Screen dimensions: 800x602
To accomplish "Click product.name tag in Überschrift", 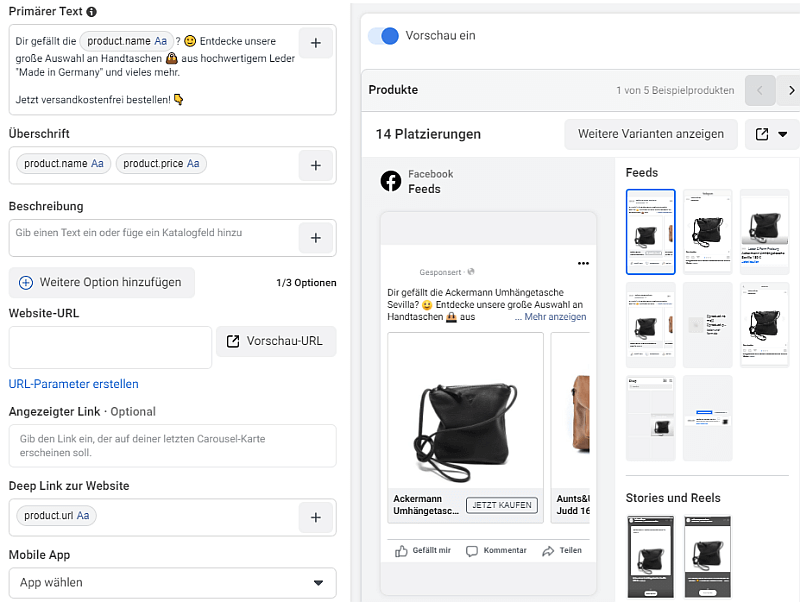I will coord(64,163).
